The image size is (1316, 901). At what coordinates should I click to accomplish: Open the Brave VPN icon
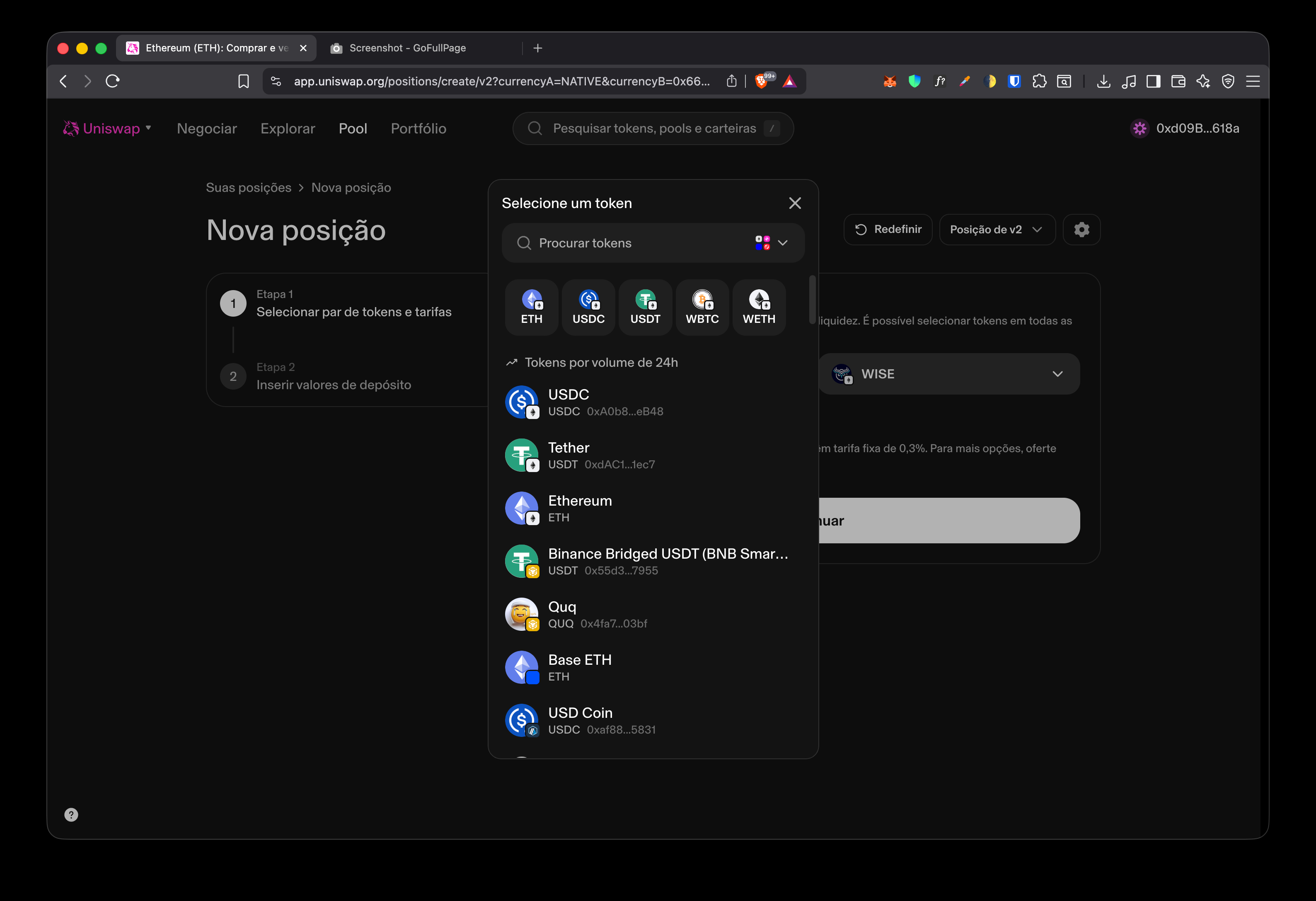1228,82
